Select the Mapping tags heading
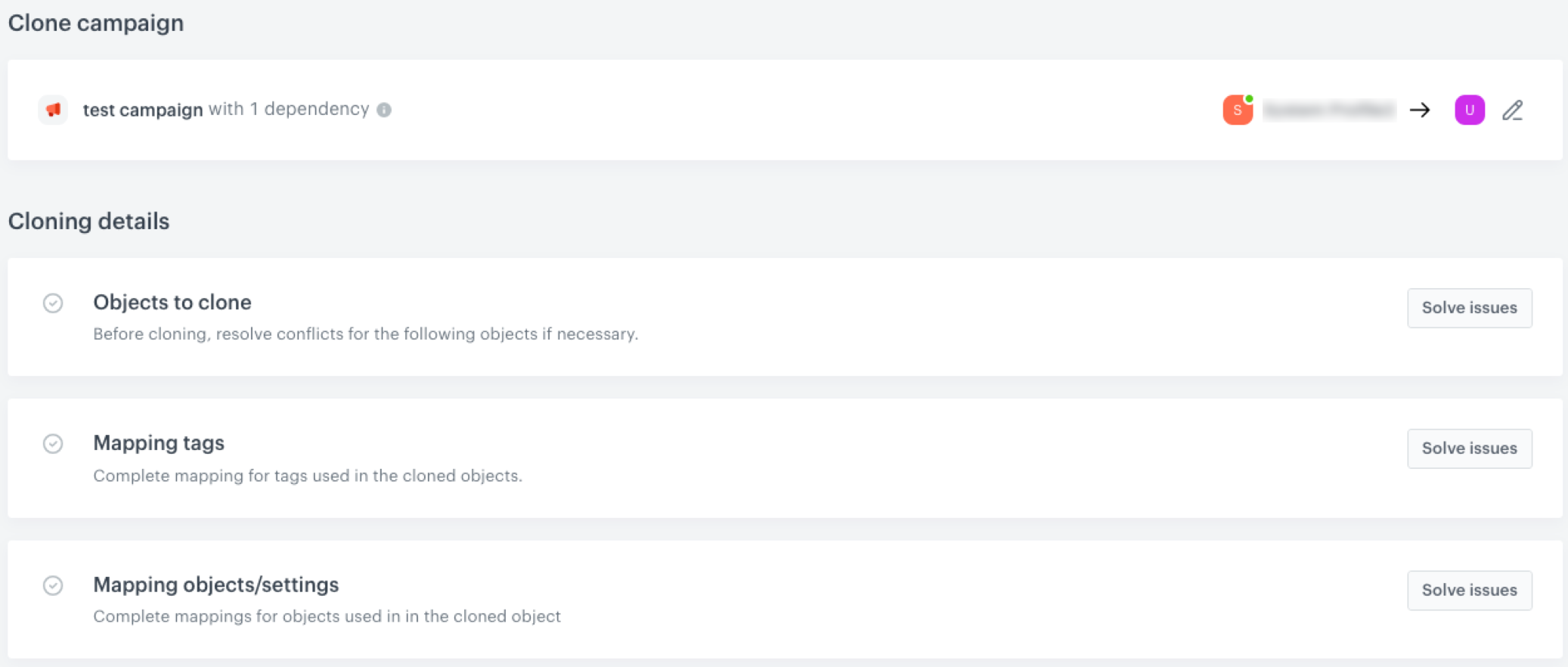The height and width of the screenshot is (667, 1568). click(x=159, y=443)
